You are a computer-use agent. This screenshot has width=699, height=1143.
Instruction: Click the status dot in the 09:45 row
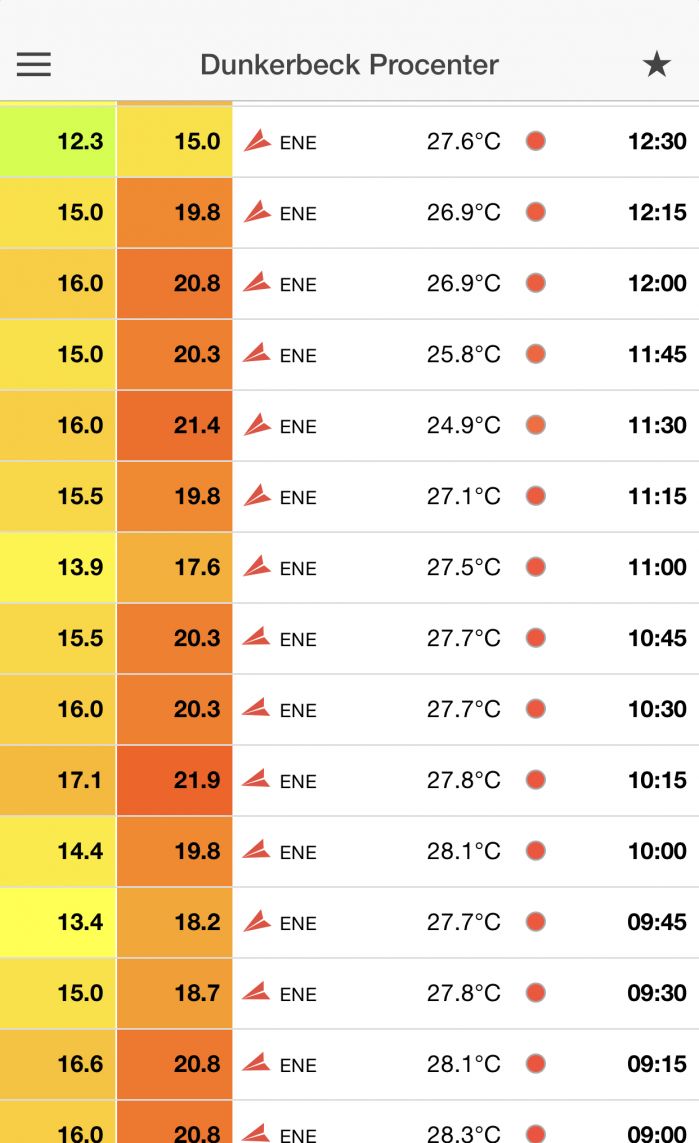pos(536,921)
